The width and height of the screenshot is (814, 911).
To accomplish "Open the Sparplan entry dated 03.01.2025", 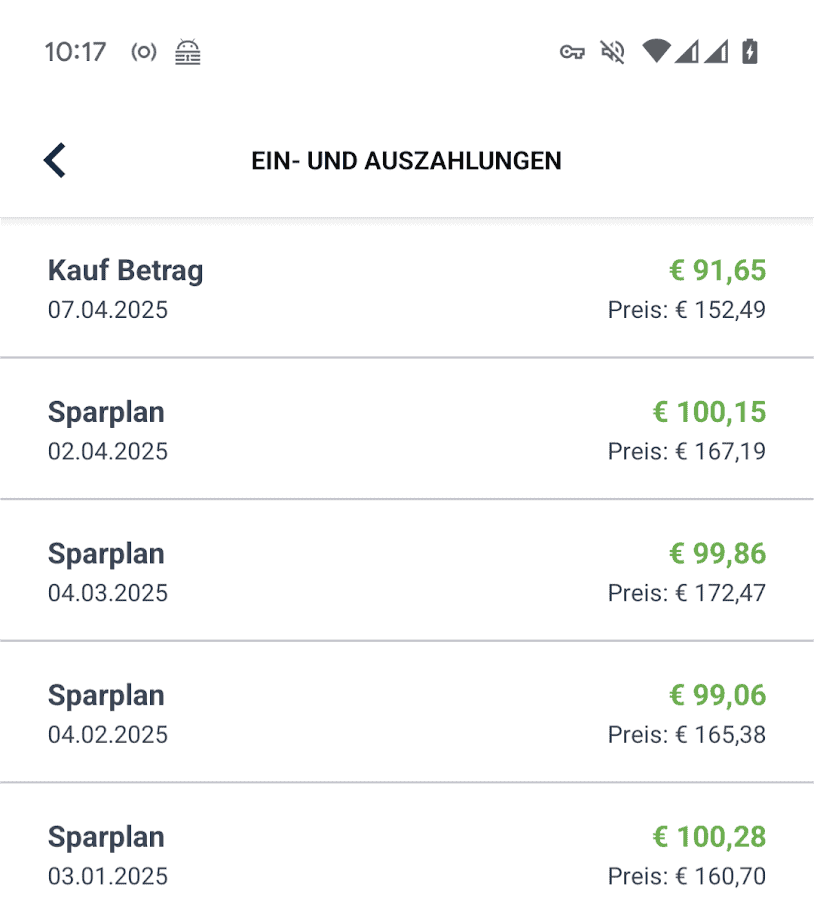I will tap(407, 848).
